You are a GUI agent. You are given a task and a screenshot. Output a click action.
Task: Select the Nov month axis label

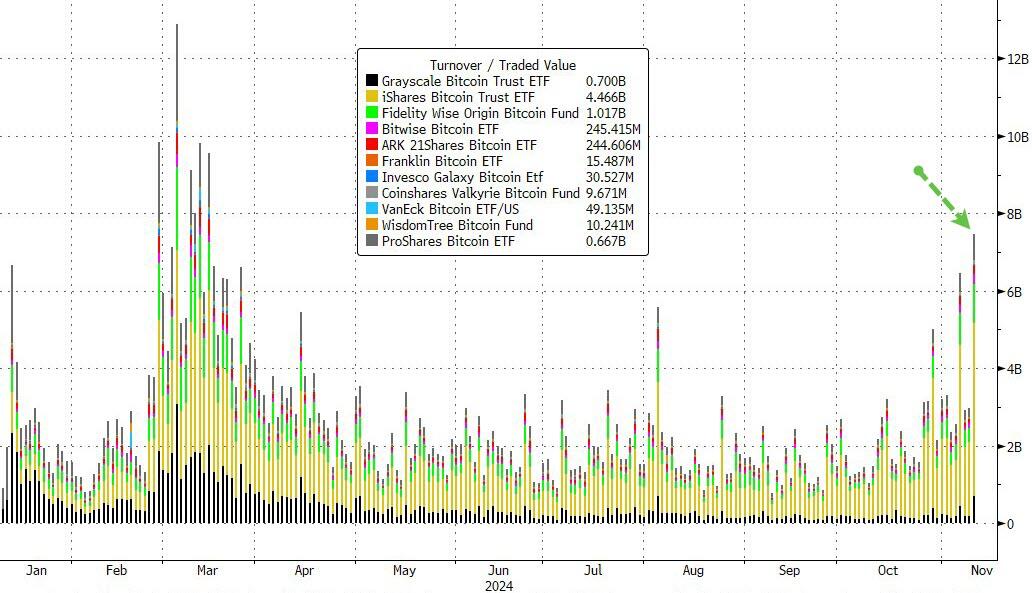click(981, 570)
